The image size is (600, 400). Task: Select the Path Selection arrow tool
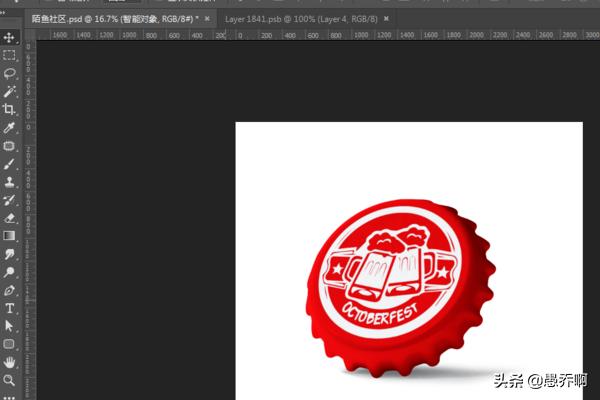click(10, 326)
